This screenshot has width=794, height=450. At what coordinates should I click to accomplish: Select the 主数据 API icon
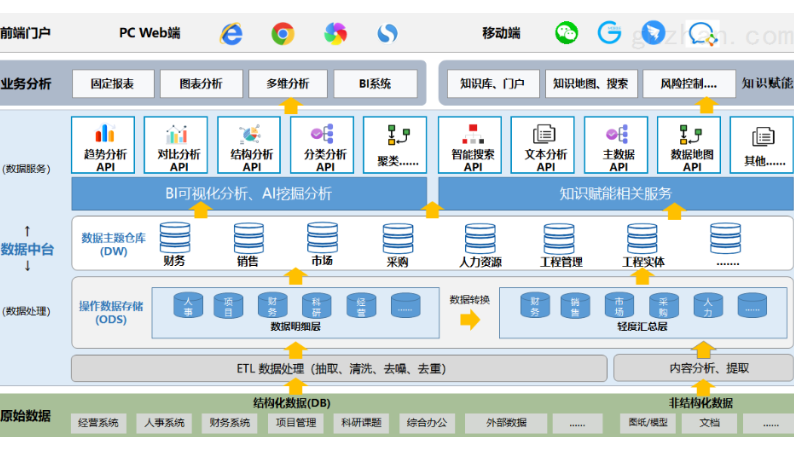click(x=617, y=134)
